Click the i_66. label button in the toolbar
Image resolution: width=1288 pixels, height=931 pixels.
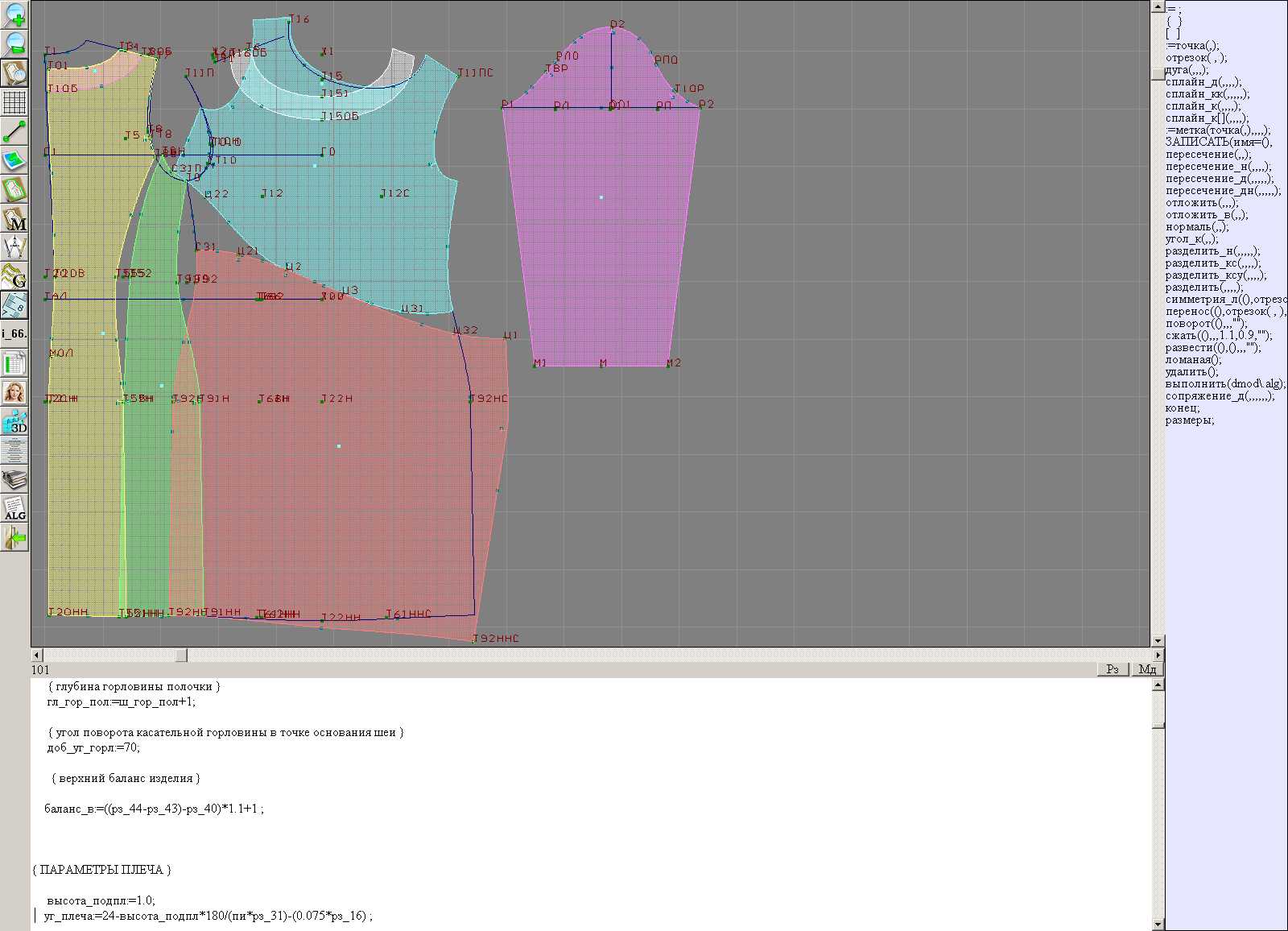14,333
